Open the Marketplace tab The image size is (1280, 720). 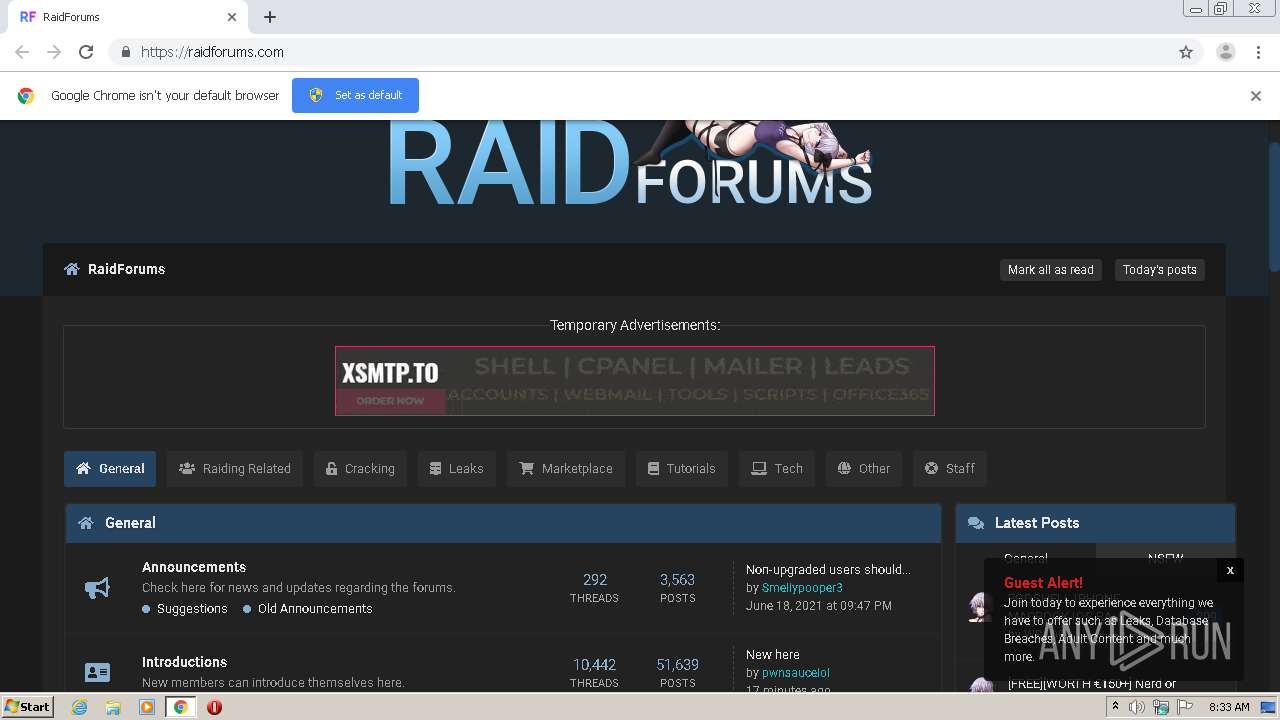pyautogui.click(x=566, y=468)
